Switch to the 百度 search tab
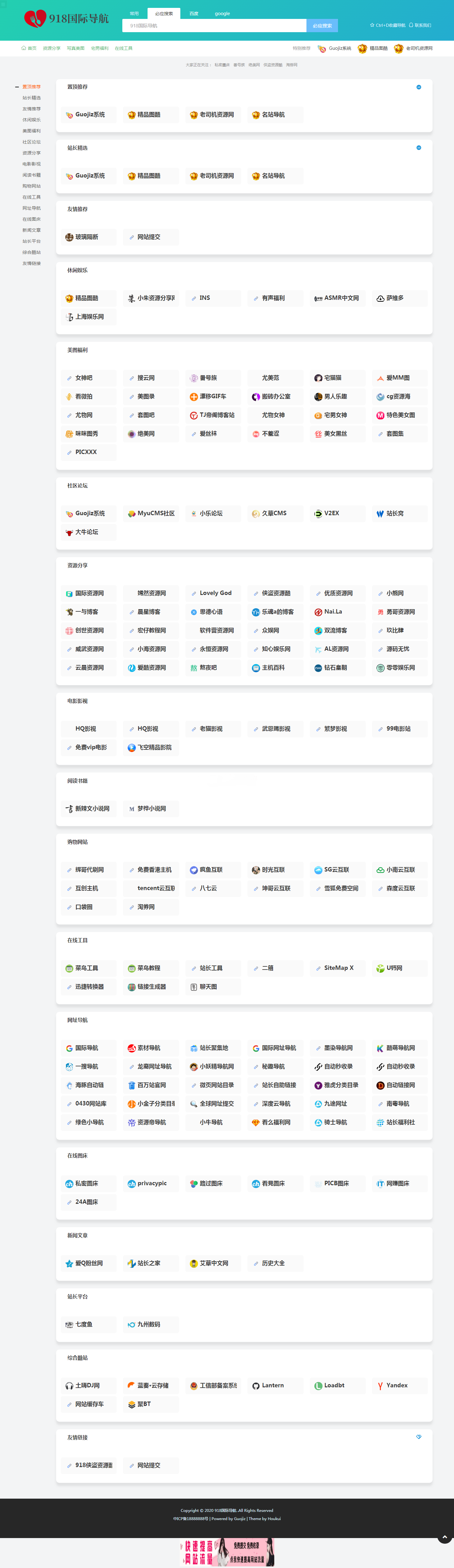 click(194, 13)
